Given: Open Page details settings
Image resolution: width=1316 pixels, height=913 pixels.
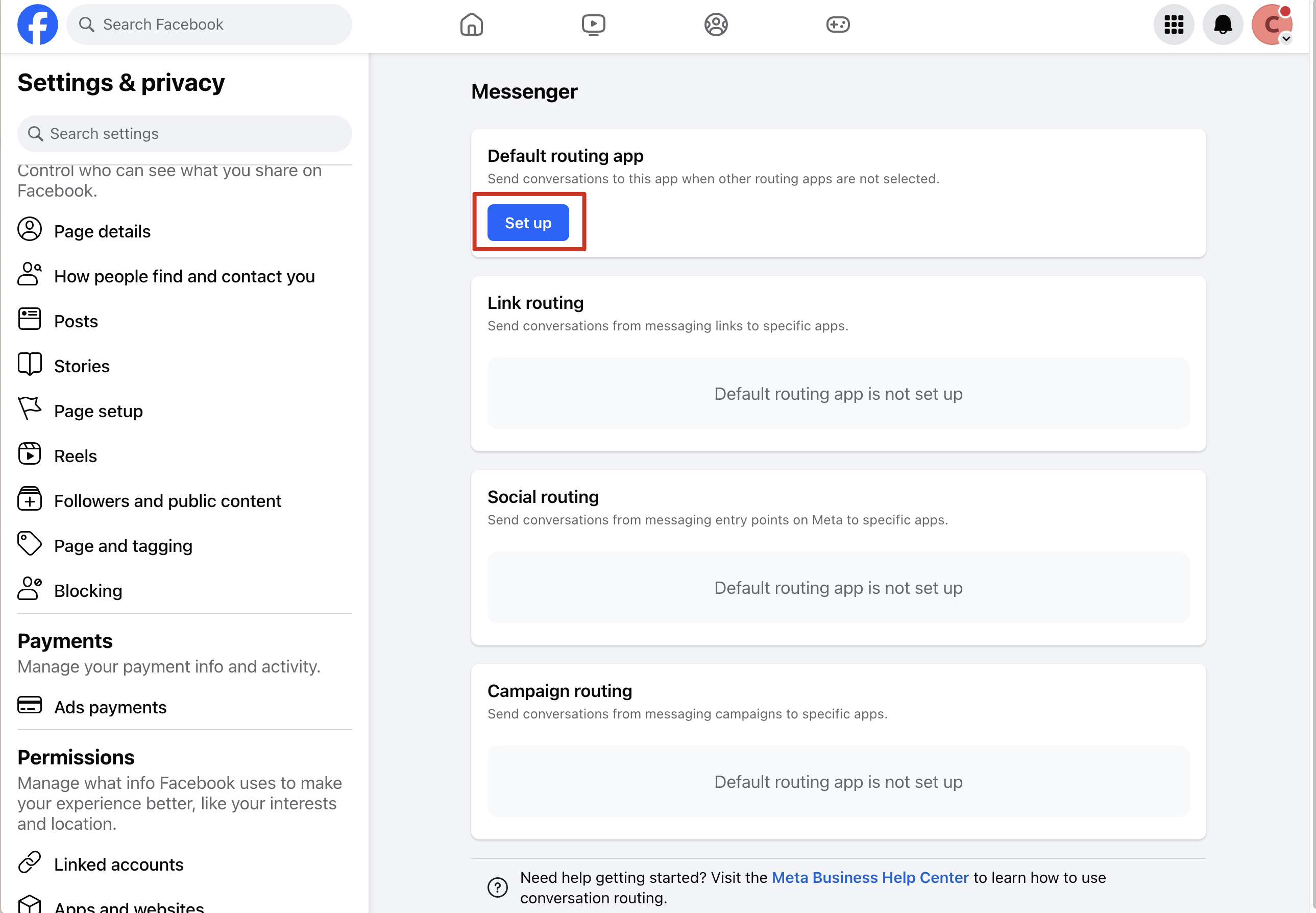Looking at the screenshot, I should pyautogui.click(x=185, y=231).
